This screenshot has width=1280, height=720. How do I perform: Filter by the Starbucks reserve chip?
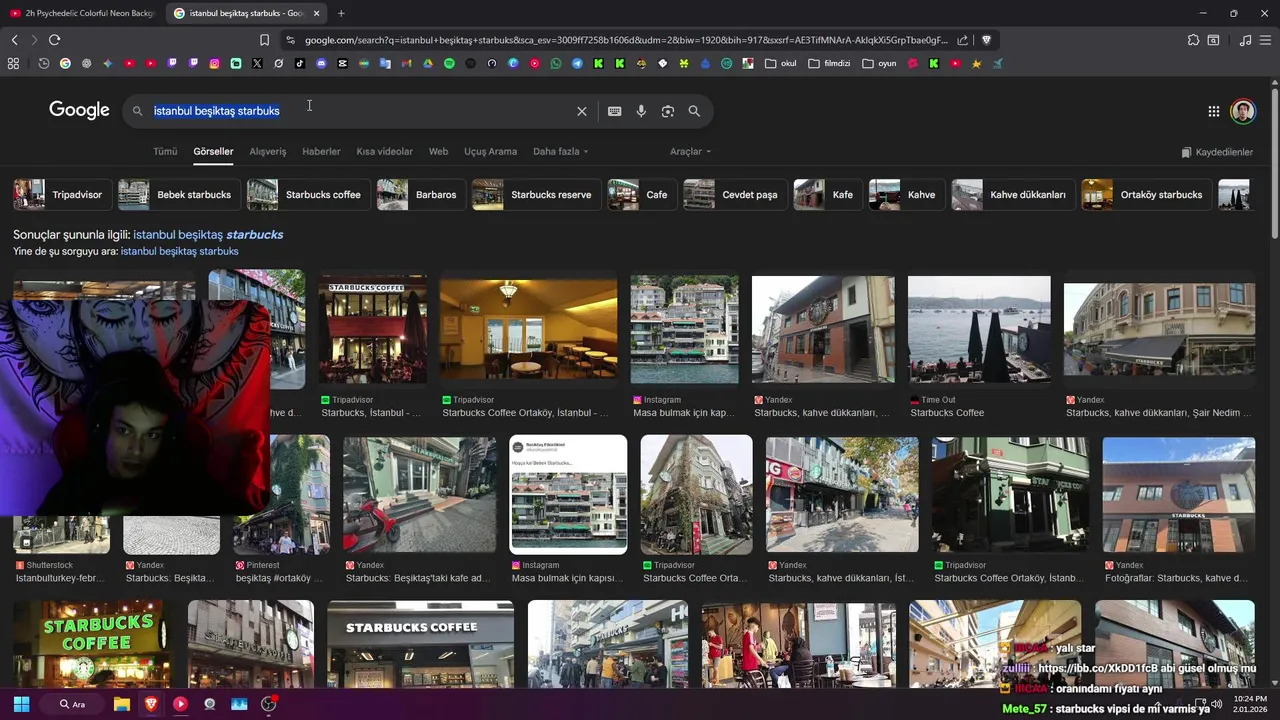click(x=536, y=194)
